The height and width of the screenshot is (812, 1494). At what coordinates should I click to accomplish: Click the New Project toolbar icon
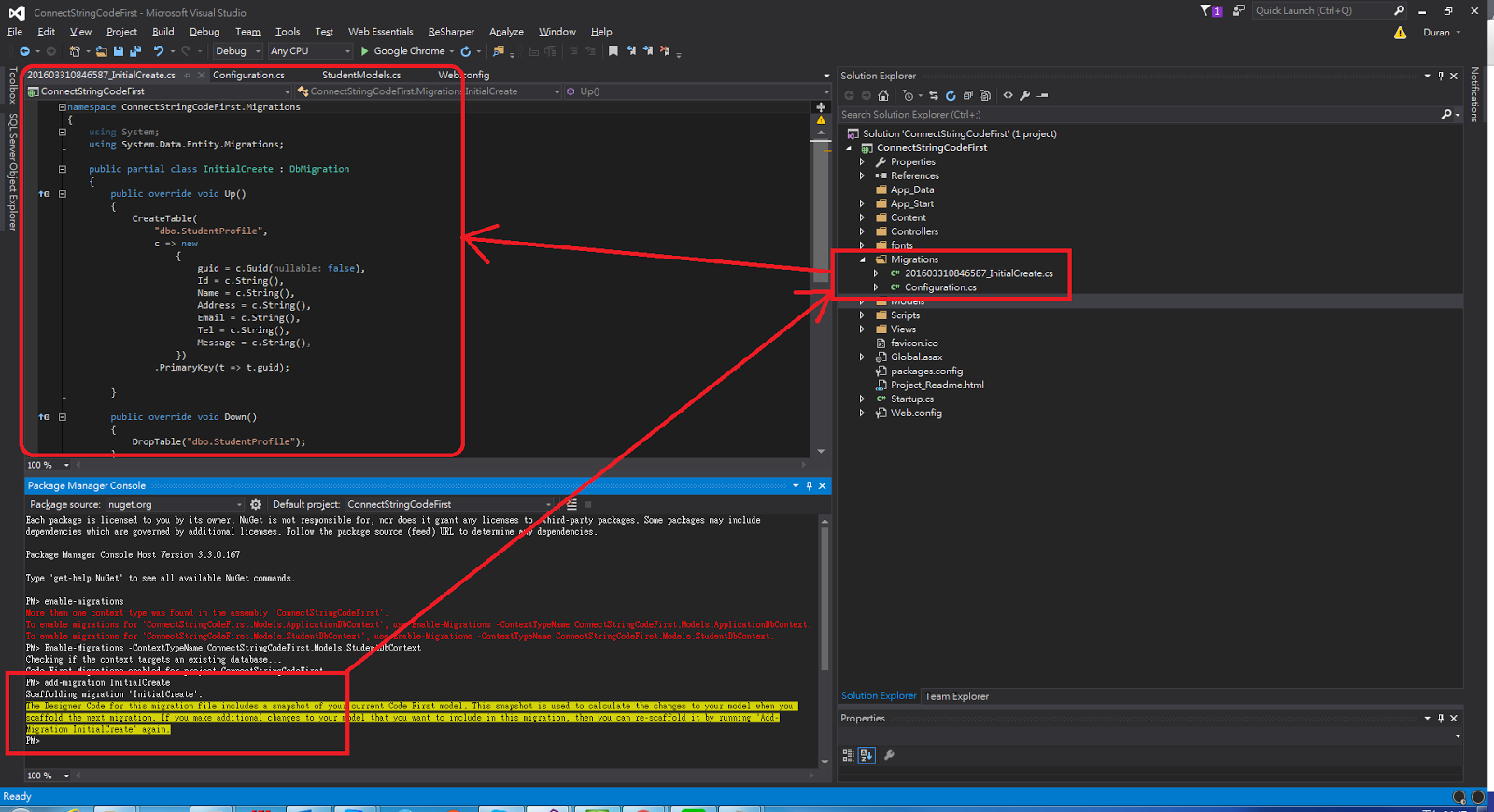[75, 51]
